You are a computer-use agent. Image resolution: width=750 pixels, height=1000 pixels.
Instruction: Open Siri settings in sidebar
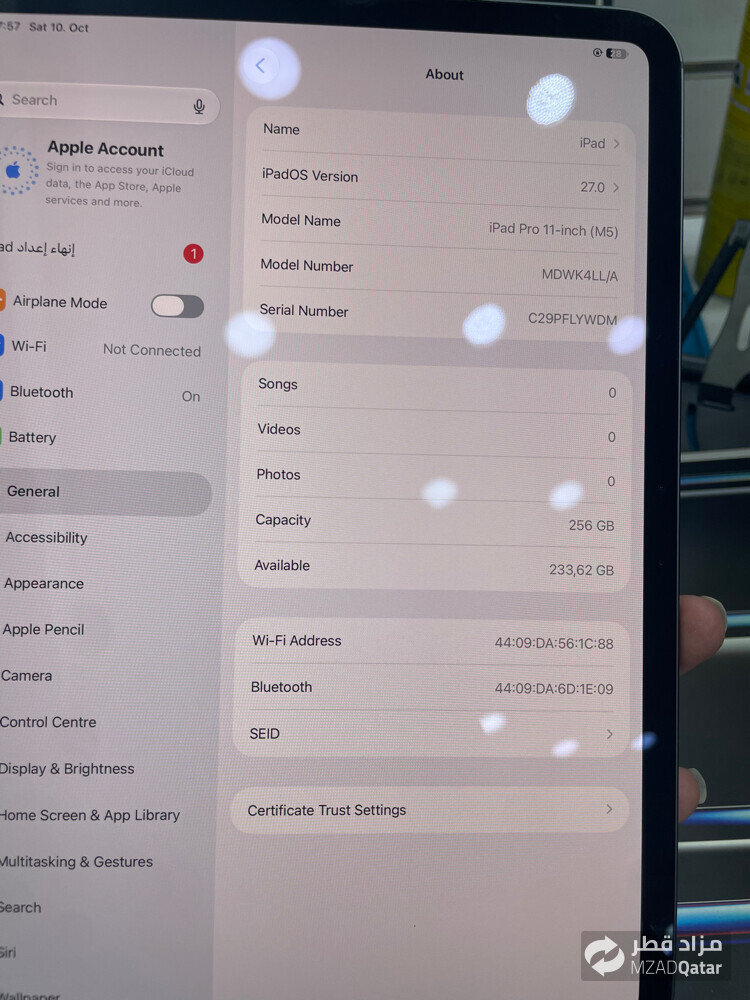pos(102,953)
